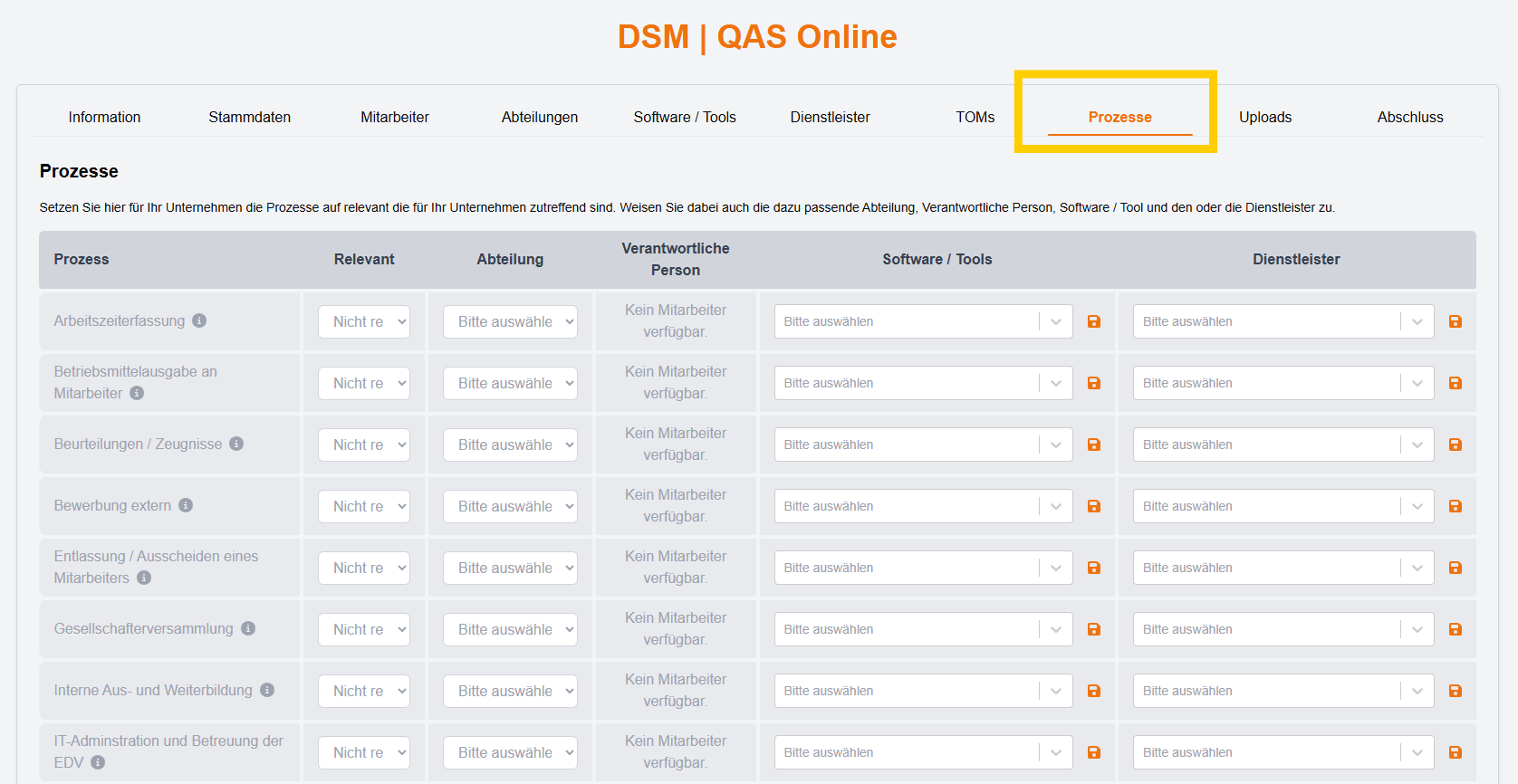Open Software / Tools select for Arbeitszeiterfassung
Viewport: 1518px width, 784px height.
923,321
